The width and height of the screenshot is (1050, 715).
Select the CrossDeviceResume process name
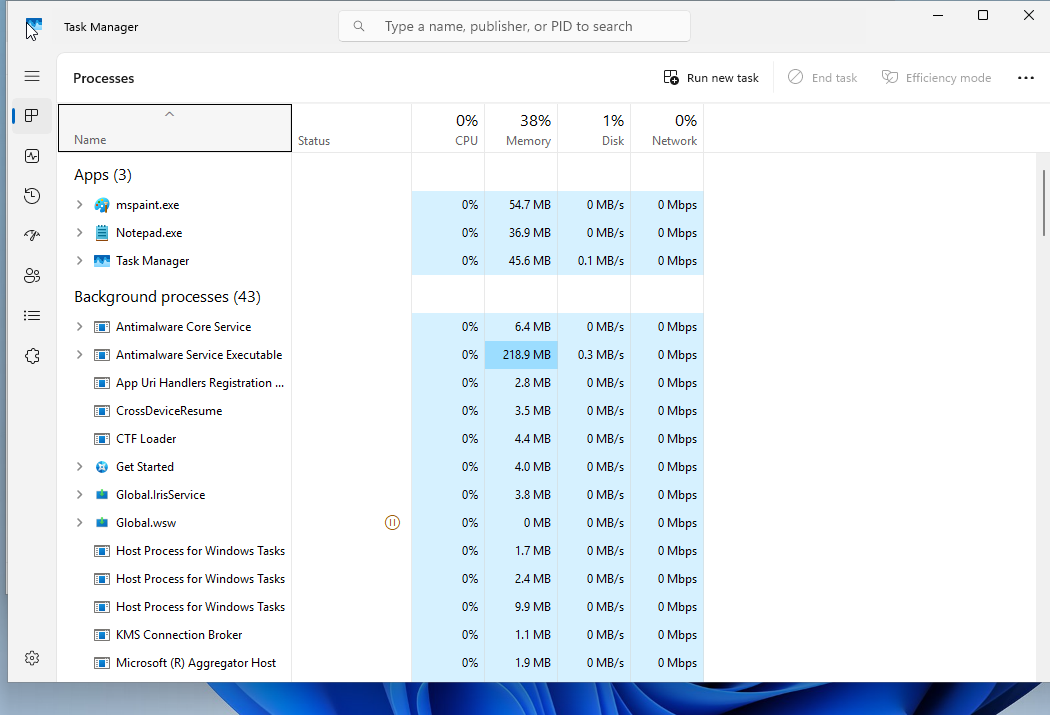(x=169, y=411)
